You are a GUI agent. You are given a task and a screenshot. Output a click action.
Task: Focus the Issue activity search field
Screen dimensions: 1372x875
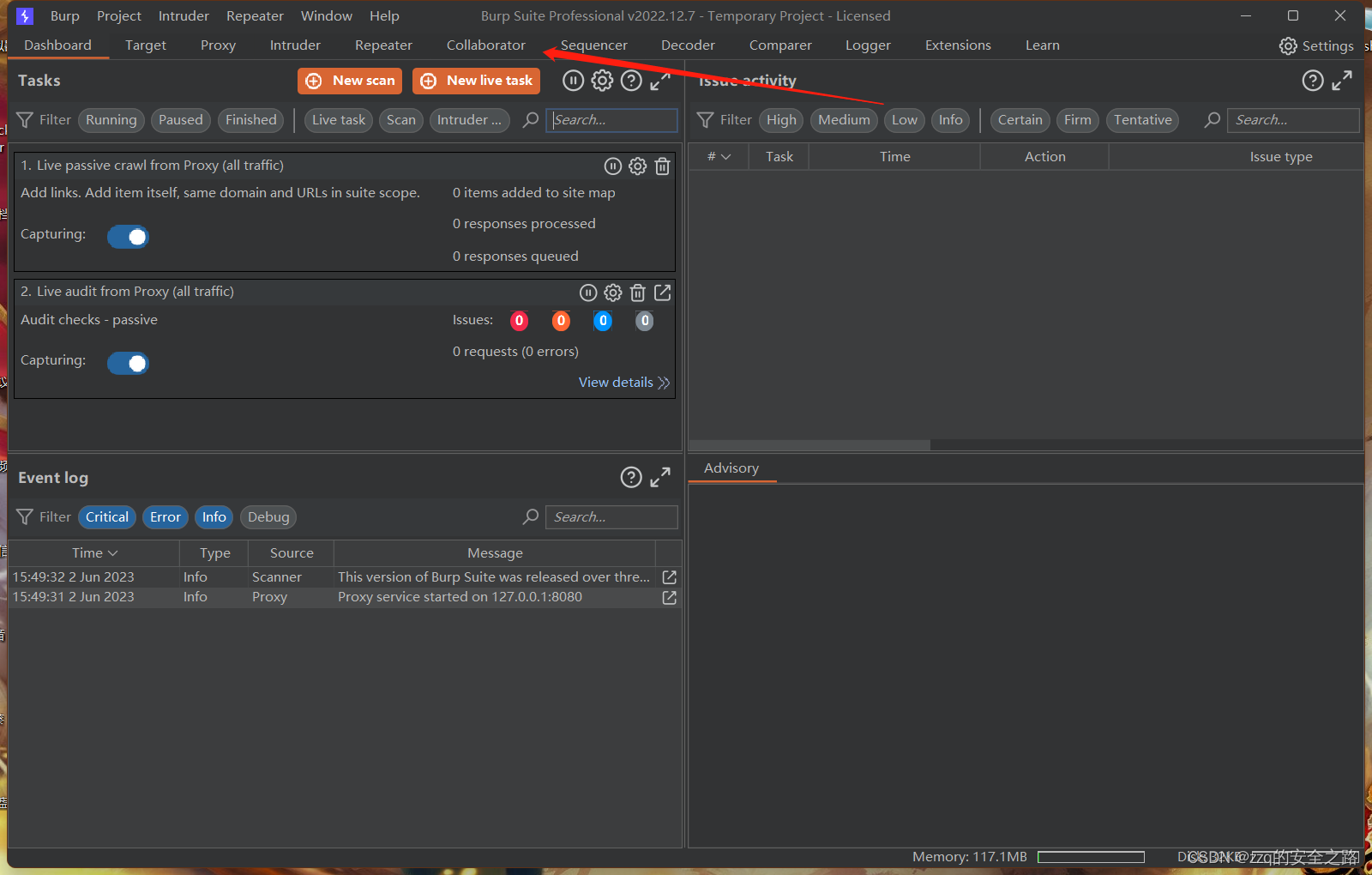1293,120
